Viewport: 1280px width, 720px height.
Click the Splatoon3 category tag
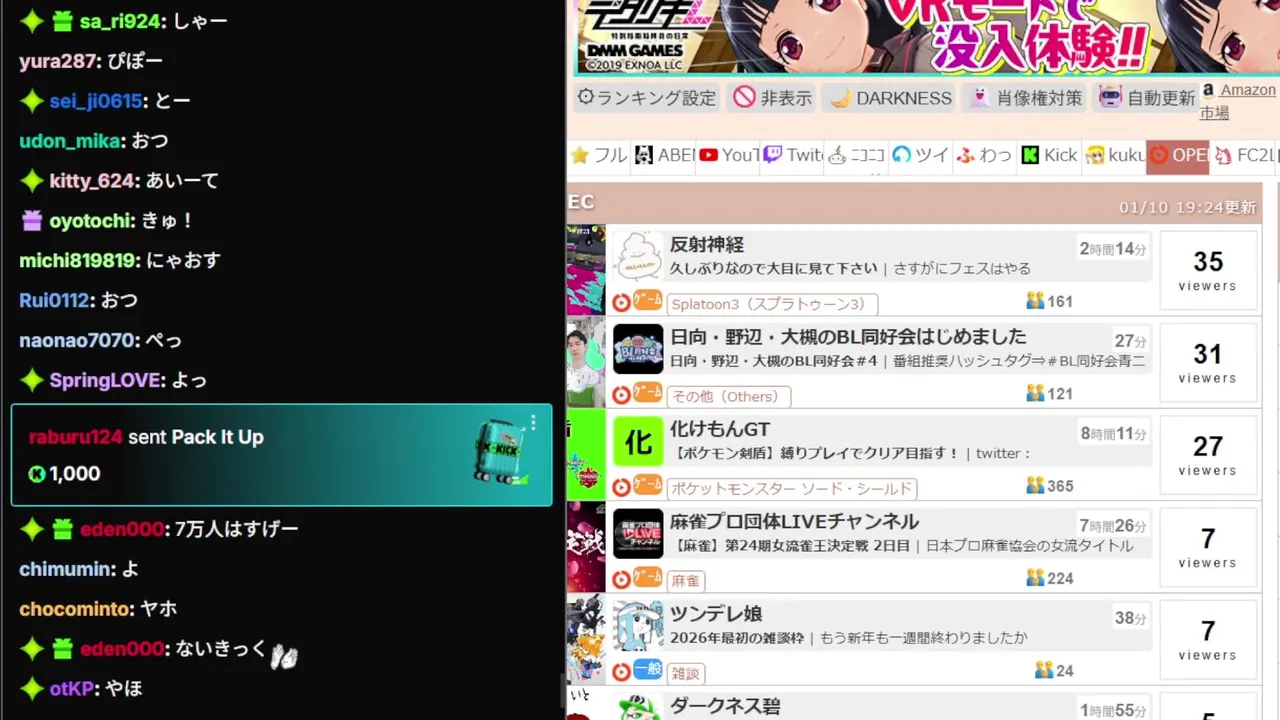[x=772, y=304]
